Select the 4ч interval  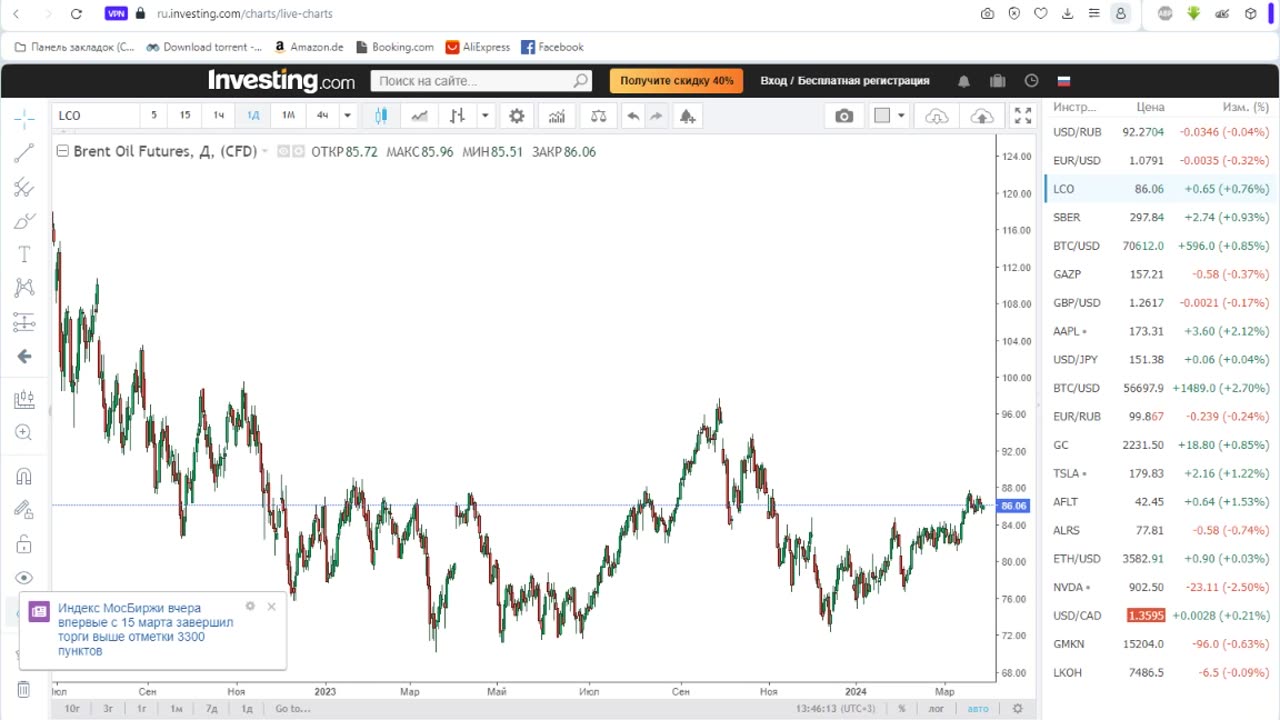(x=322, y=115)
